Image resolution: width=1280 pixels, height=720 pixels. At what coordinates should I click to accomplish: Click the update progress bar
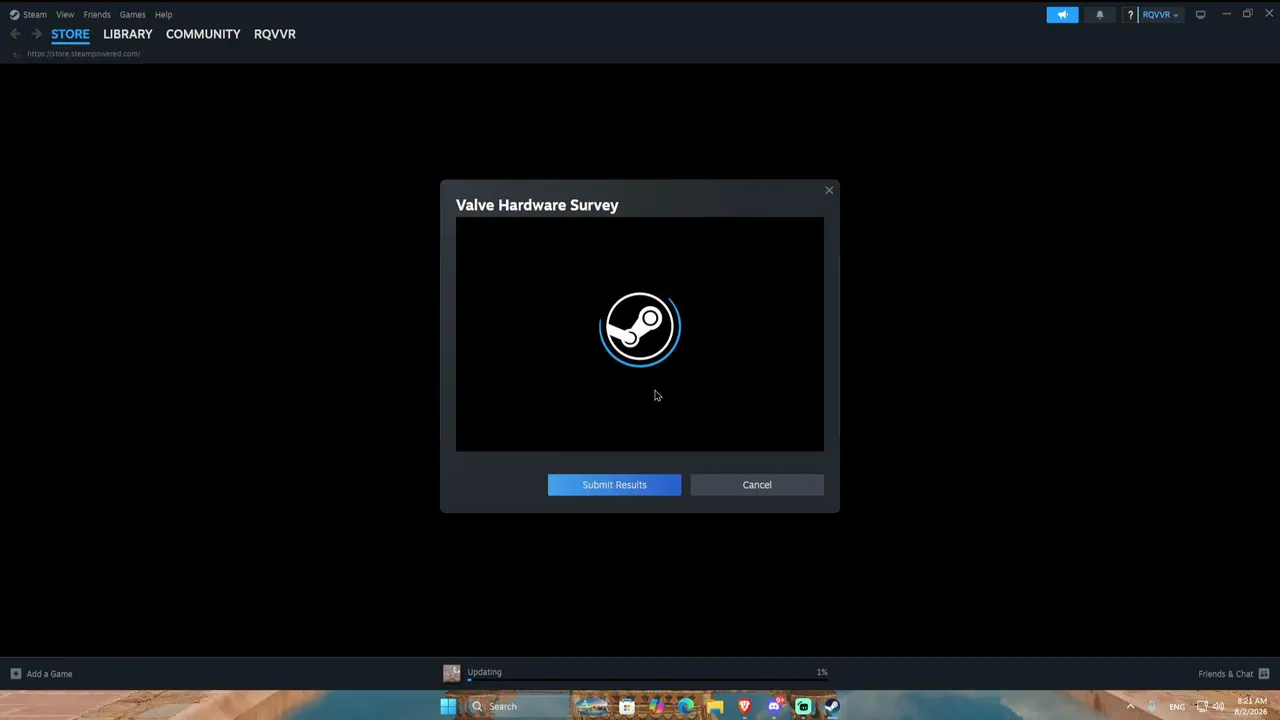point(647,680)
